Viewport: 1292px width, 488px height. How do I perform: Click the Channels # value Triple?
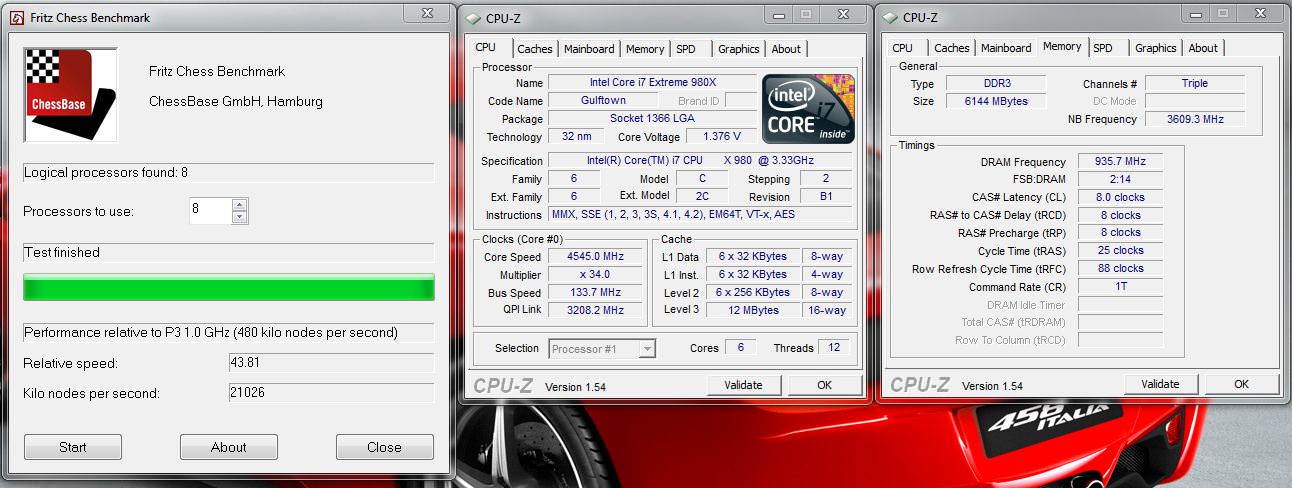[1194, 84]
